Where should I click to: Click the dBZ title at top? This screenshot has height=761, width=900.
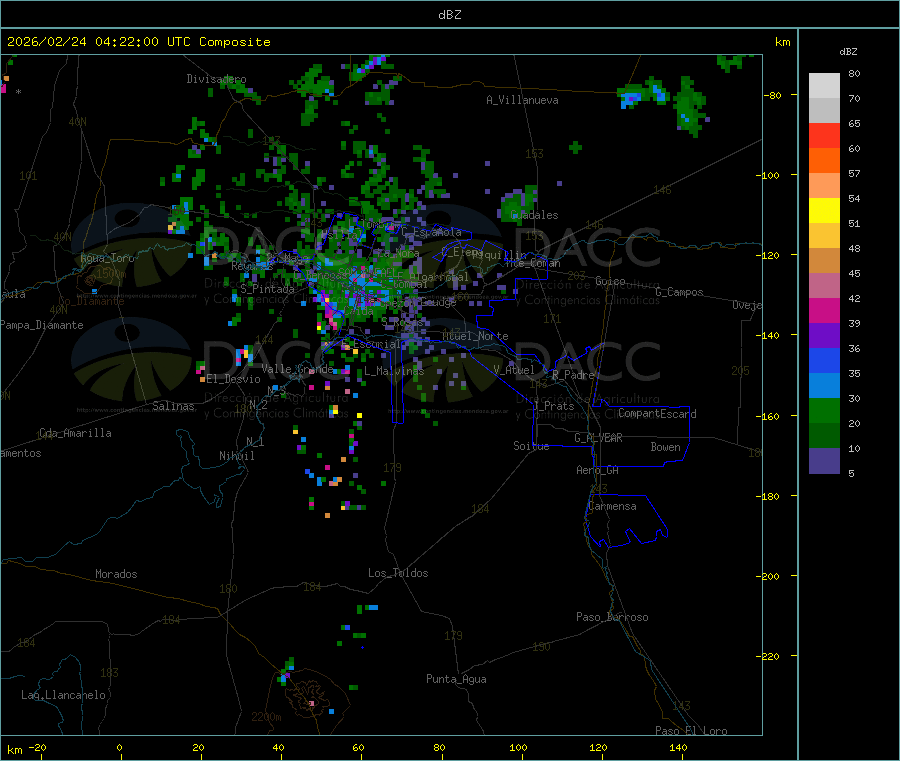pos(449,15)
